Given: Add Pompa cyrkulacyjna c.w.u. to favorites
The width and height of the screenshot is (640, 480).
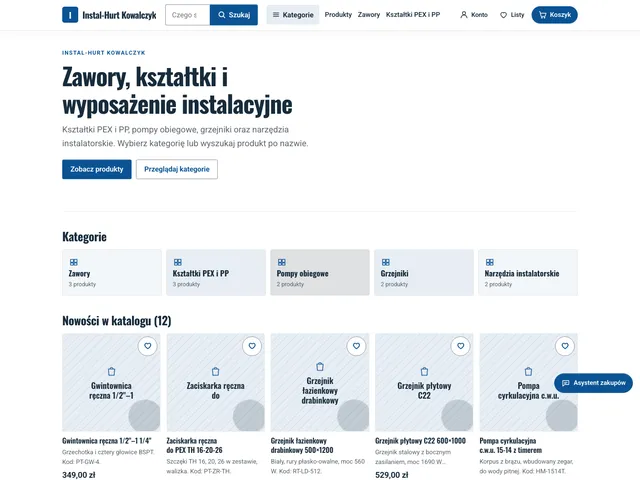Looking at the screenshot, I should tap(565, 346).
